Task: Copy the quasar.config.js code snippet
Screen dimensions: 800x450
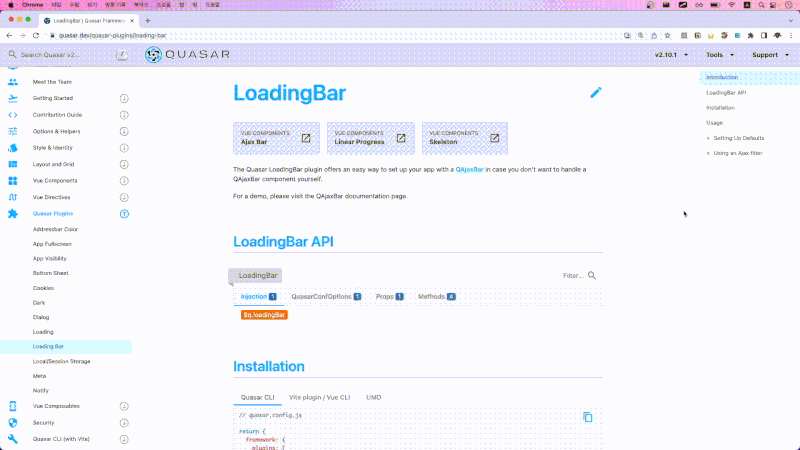Action: coord(588,417)
